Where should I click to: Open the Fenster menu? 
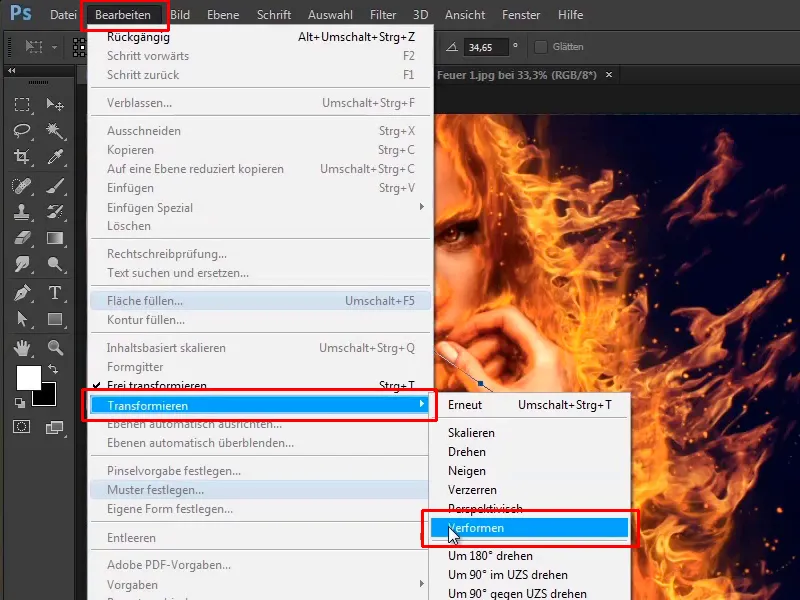(521, 15)
